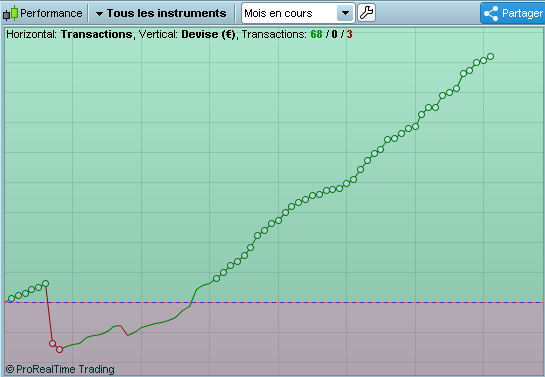Screen dimensions: 545x377
Task: Select the last green marker on curve
Action: tap(490, 56)
